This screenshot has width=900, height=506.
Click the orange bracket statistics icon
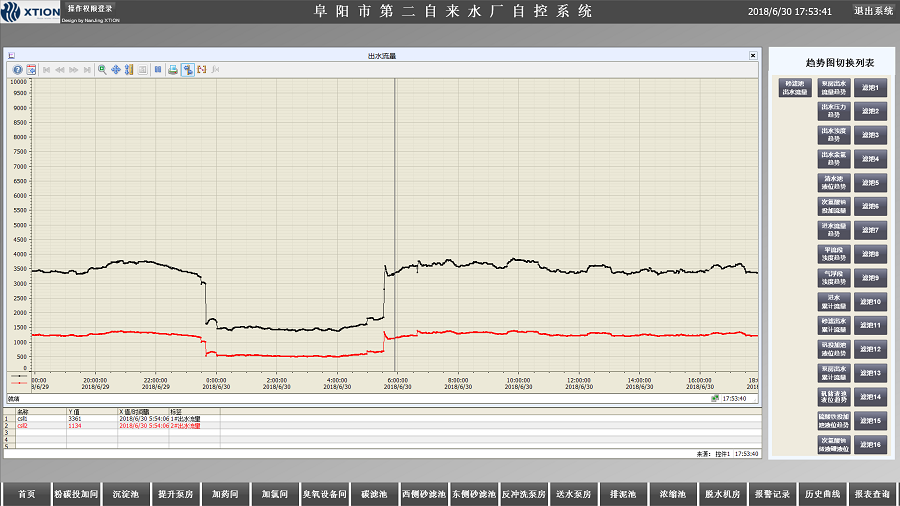201,69
